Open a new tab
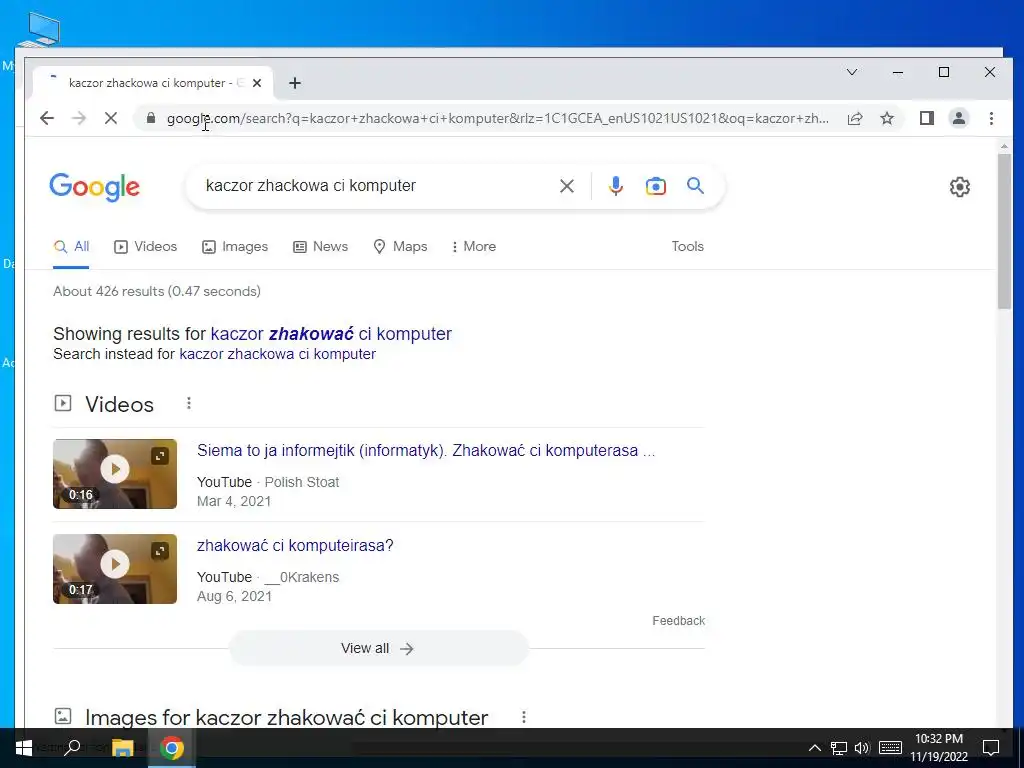Viewport: 1024px width, 768px height. click(295, 83)
